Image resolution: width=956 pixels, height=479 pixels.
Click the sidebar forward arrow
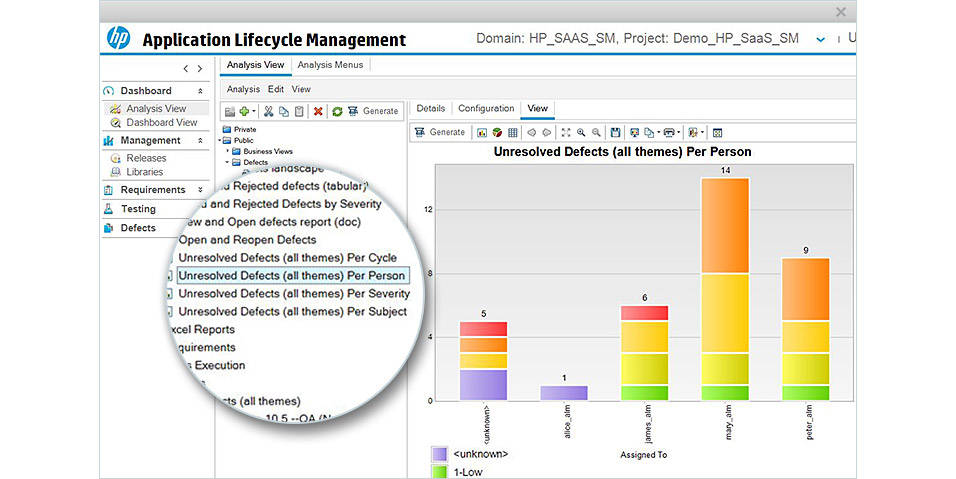pos(200,69)
